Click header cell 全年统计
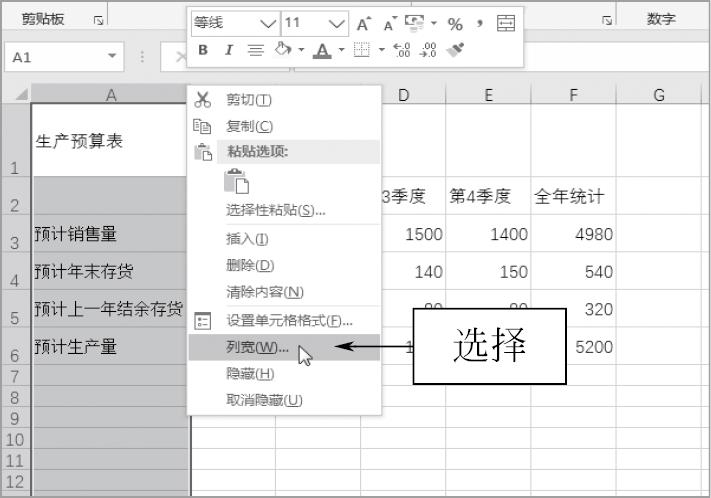 [x=574, y=196]
